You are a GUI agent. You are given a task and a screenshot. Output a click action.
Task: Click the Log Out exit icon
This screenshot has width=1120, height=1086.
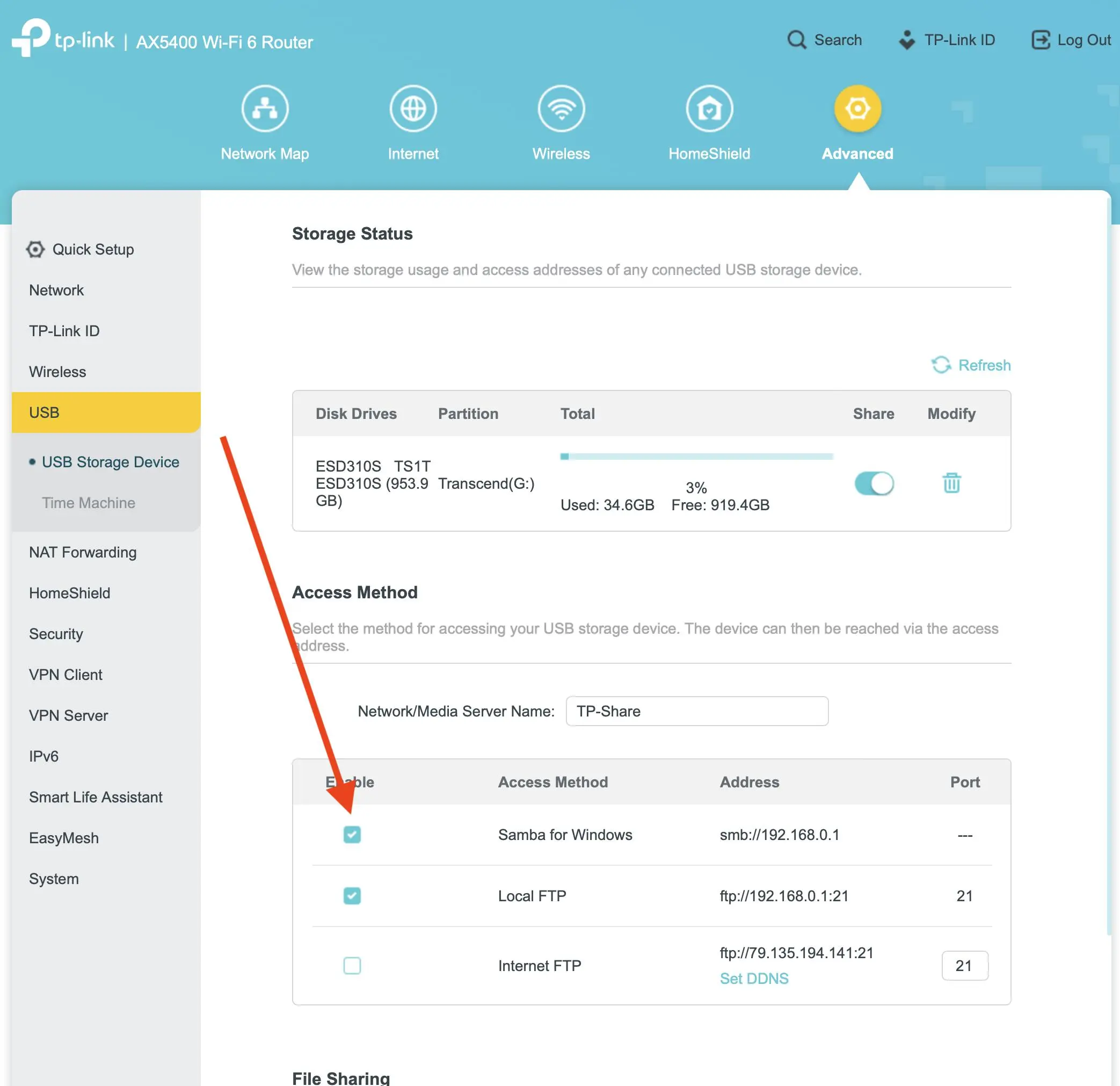tap(1041, 40)
